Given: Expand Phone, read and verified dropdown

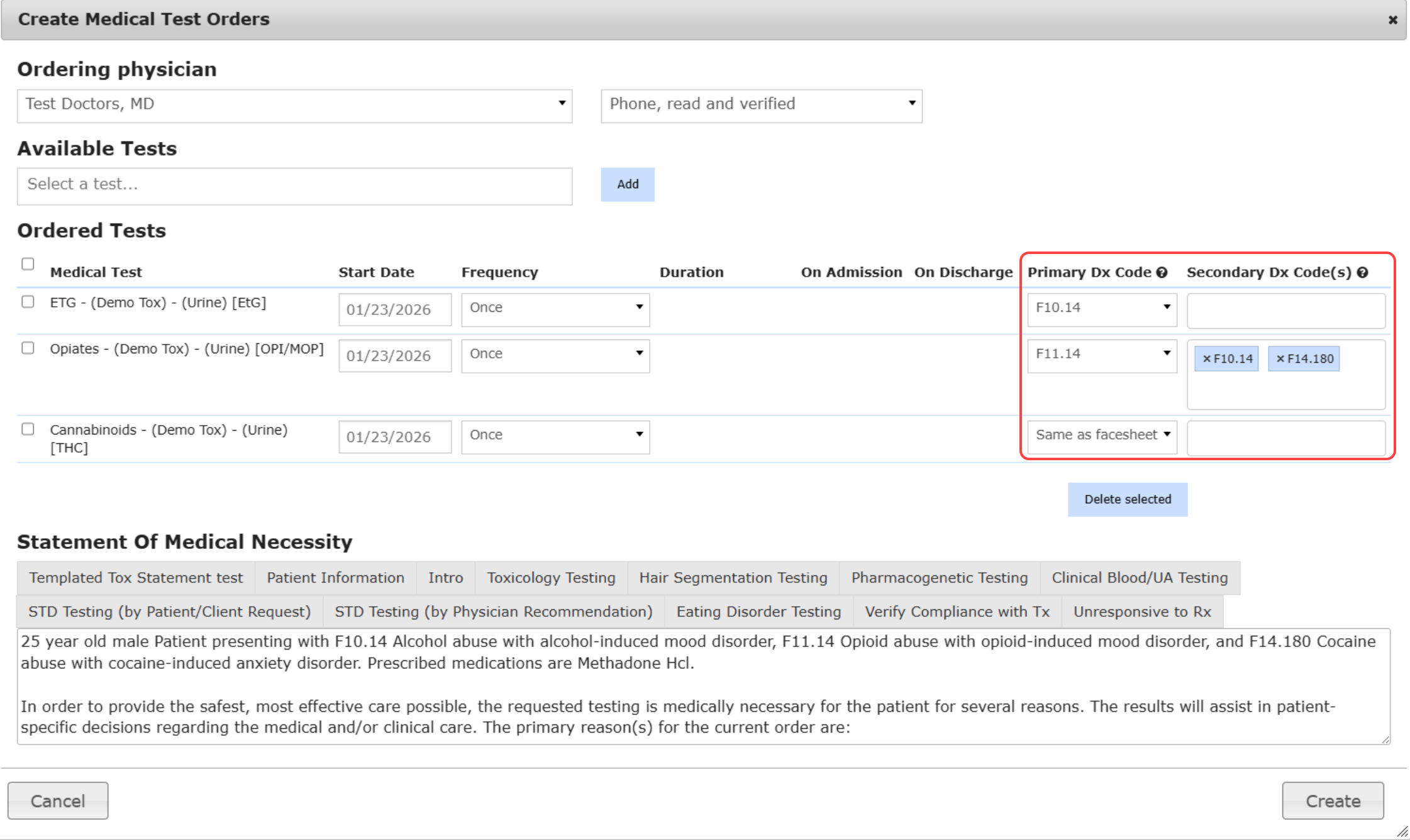Looking at the screenshot, I should pyautogui.click(x=761, y=105).
